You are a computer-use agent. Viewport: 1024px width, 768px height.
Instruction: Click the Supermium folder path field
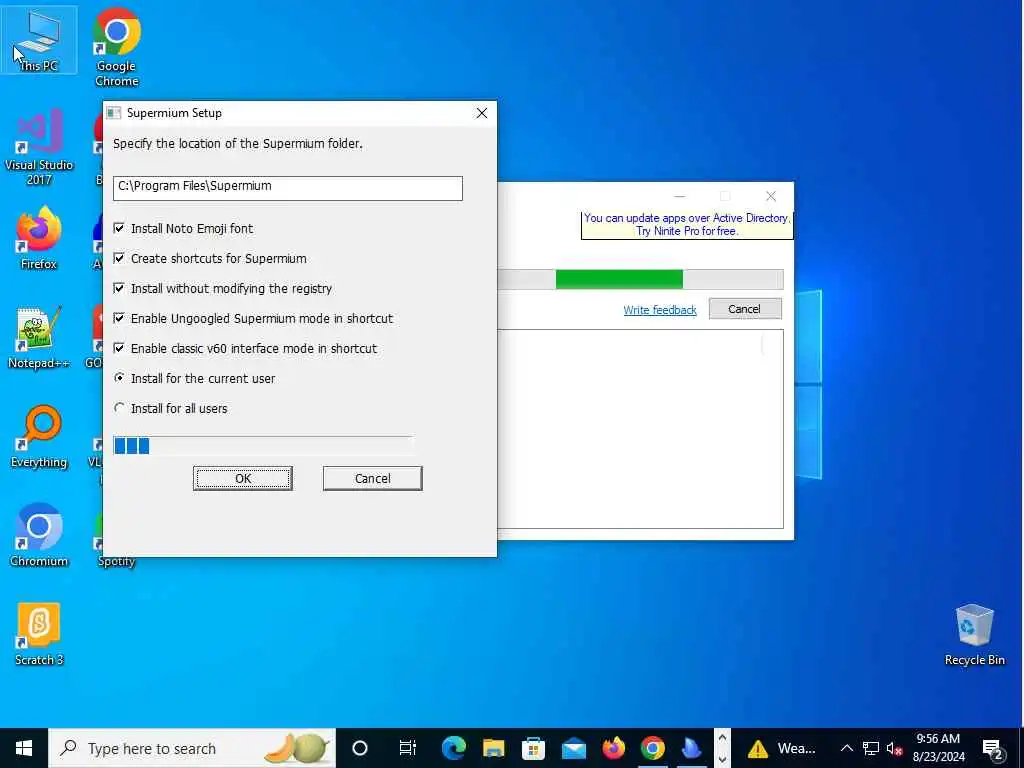287,188
